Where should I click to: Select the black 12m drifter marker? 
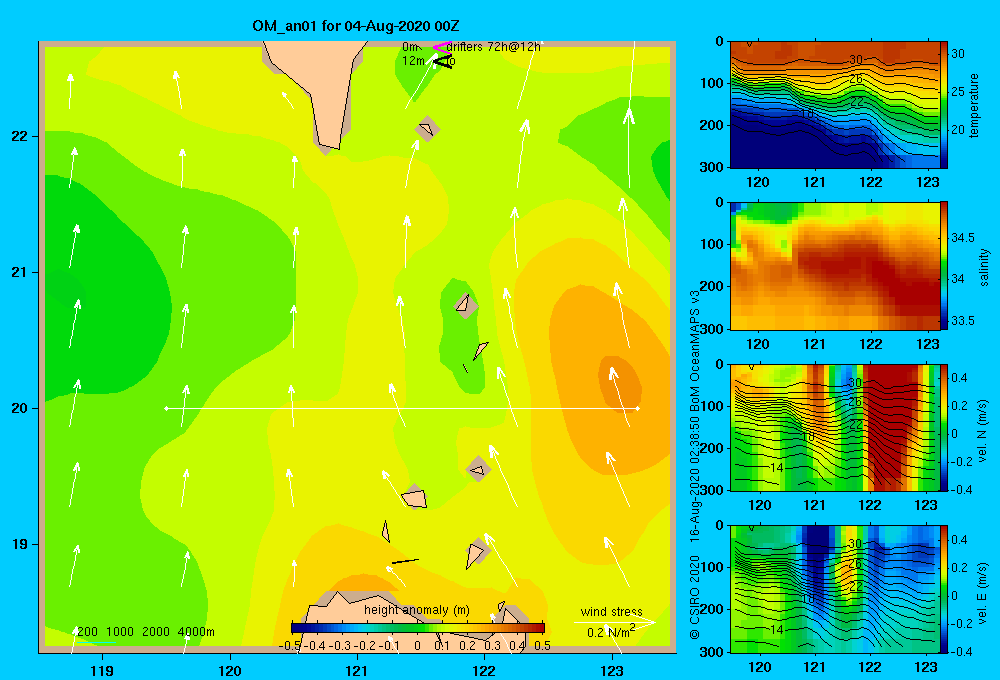point(443,62)
